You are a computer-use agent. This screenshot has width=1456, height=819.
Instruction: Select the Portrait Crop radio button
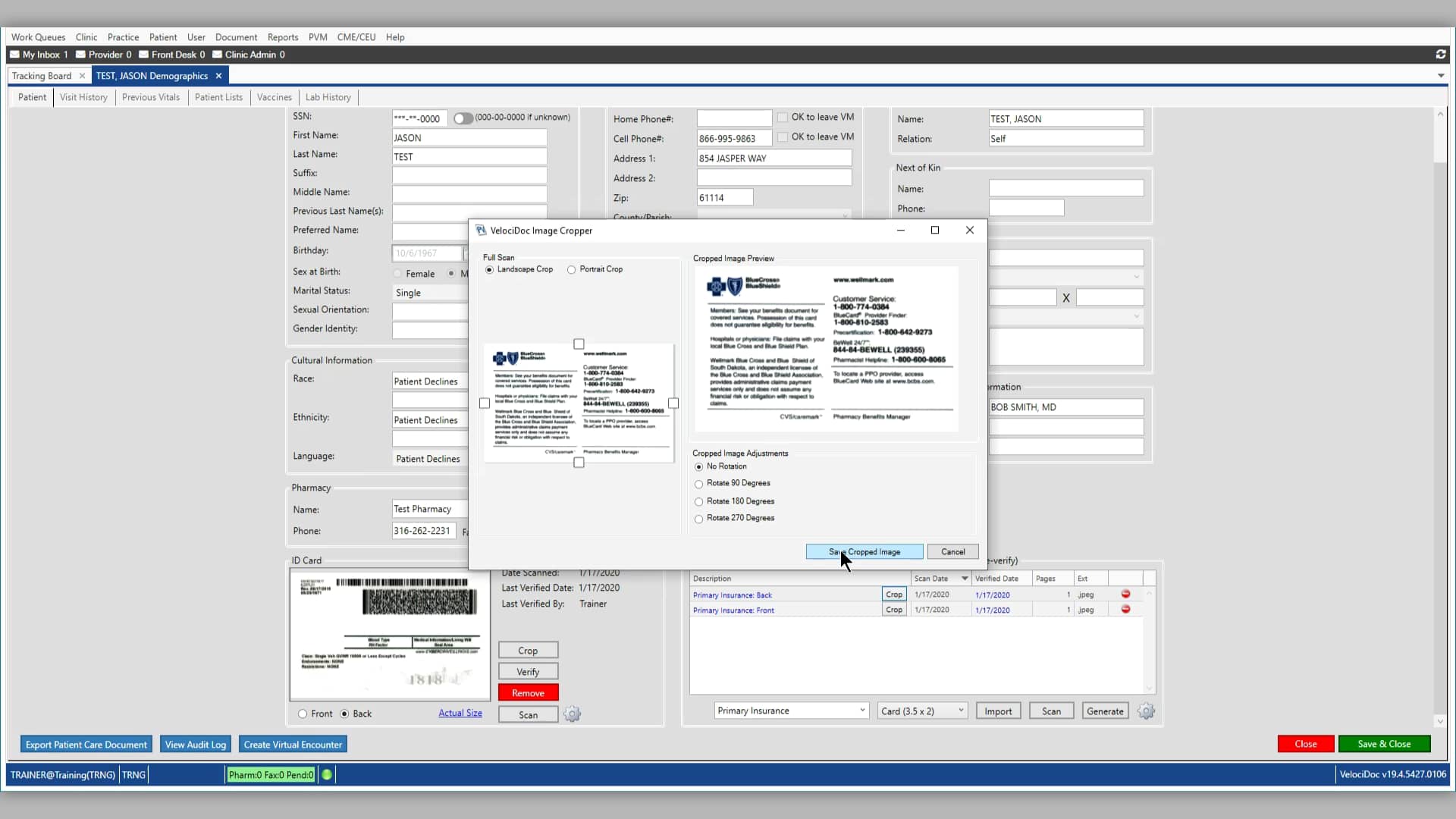pos(572,269)
